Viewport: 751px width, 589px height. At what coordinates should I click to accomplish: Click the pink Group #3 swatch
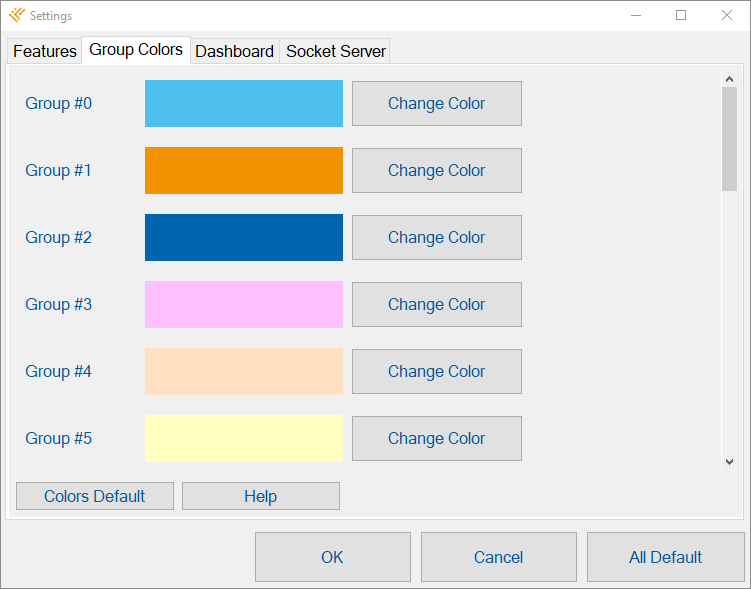coord(244,305)
